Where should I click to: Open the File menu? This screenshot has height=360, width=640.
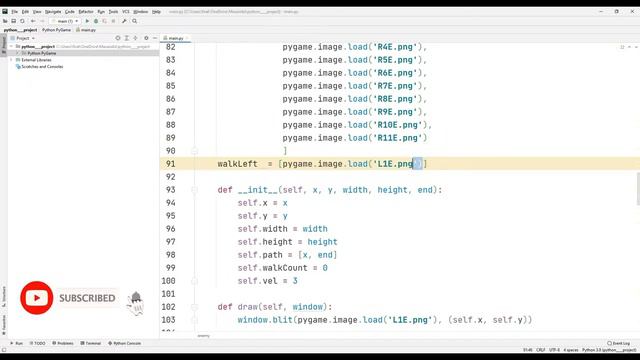pos(14,12)
